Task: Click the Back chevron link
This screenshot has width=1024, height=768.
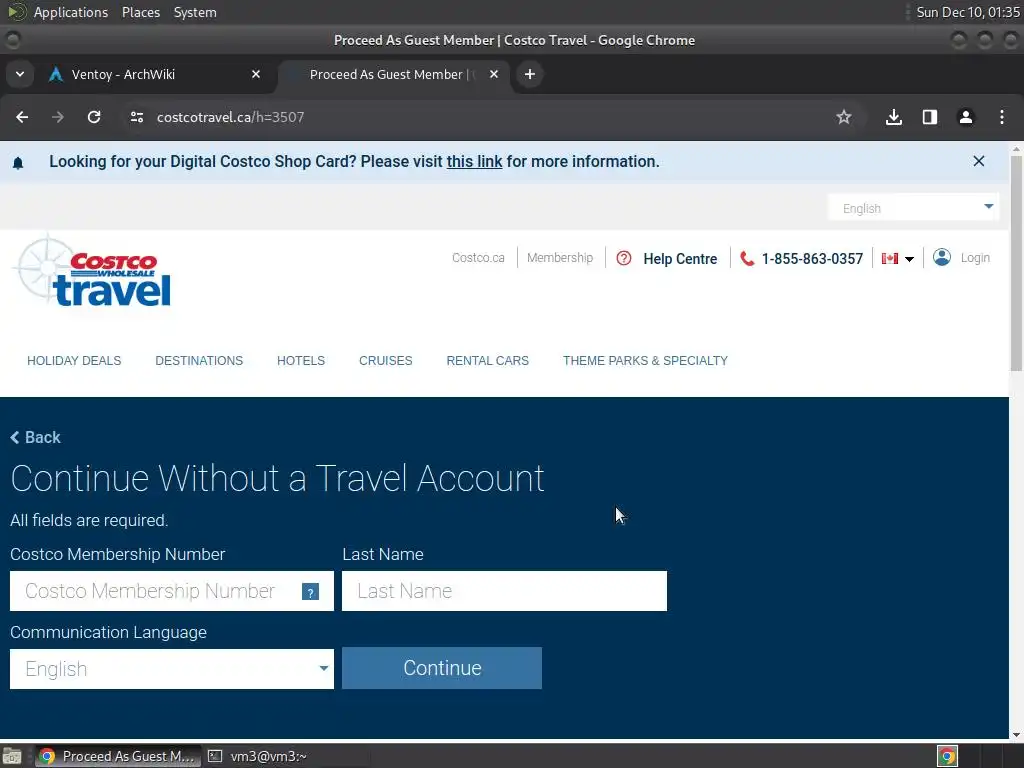Action: (x=35, y=438)
